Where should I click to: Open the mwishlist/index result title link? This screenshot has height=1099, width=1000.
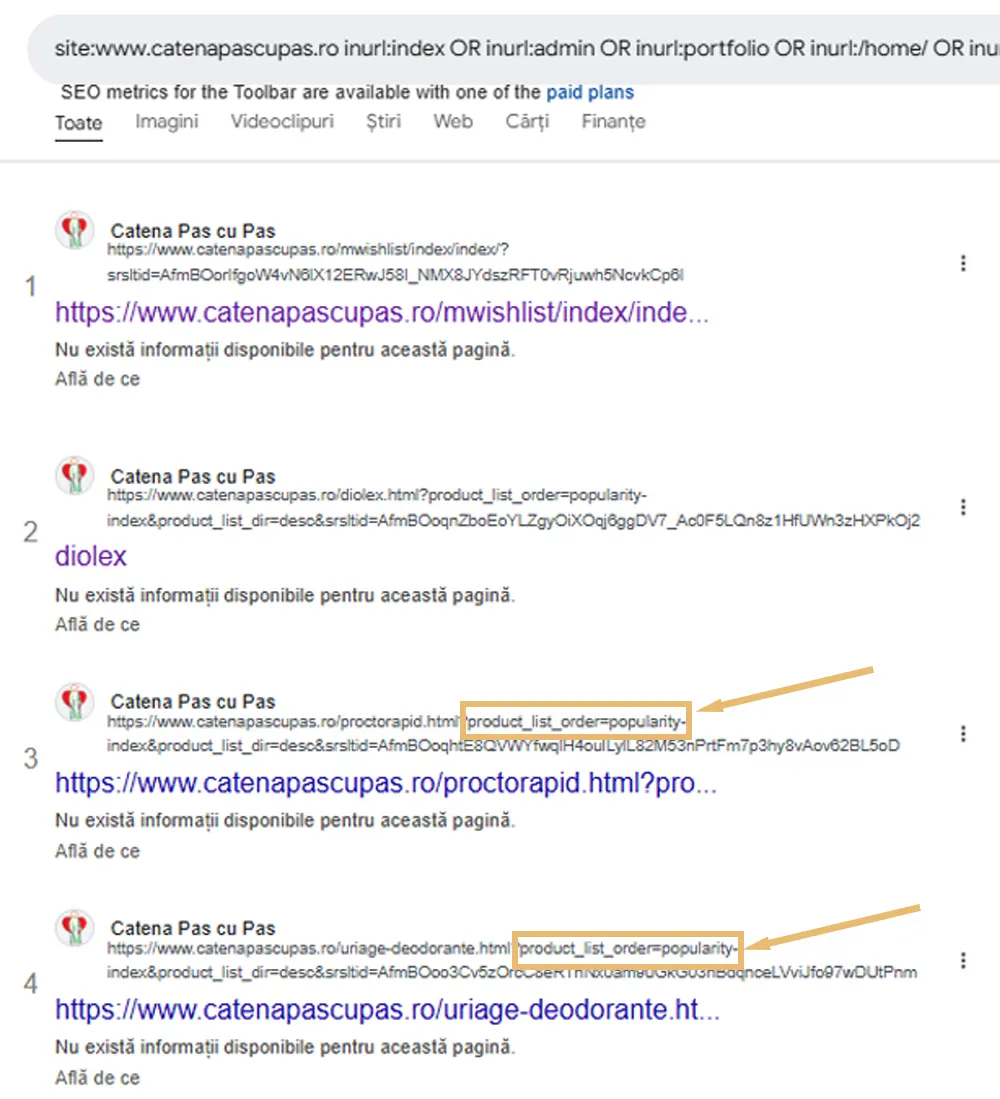point(382,313)
